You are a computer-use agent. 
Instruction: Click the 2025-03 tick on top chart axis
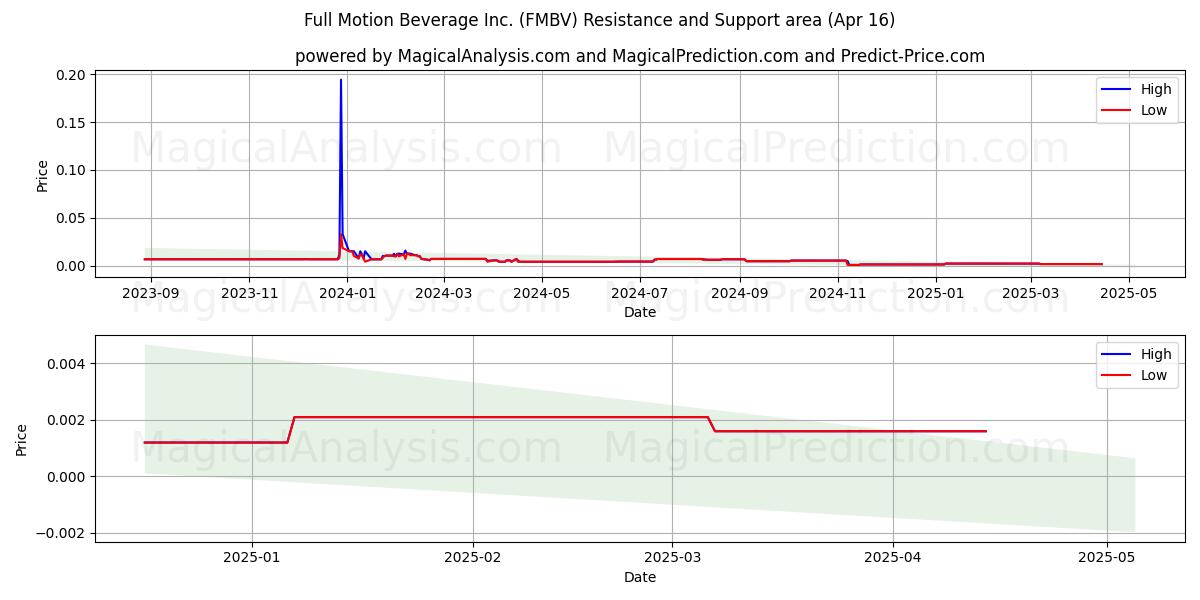coord(1030,293)
